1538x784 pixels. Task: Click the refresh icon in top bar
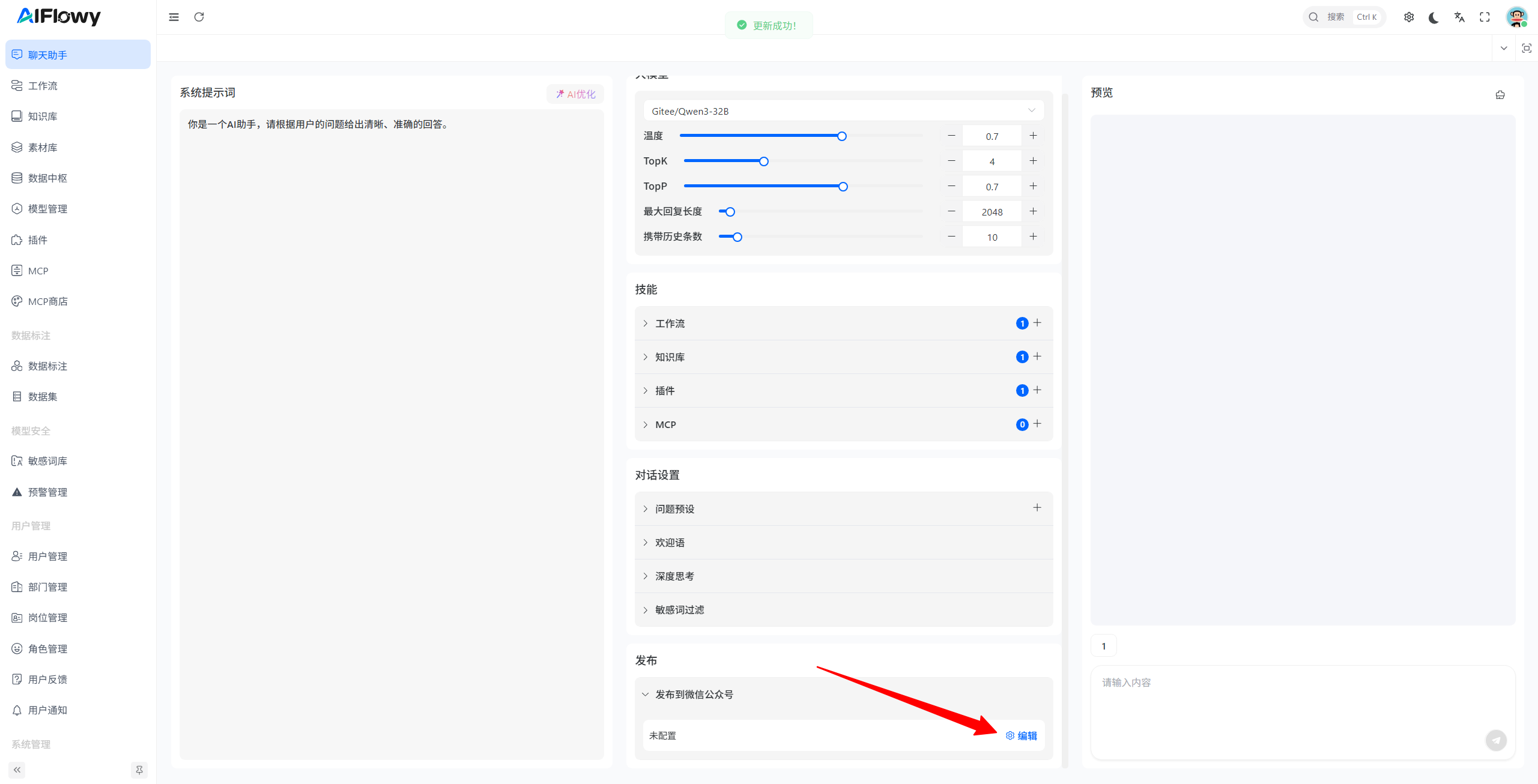click(x=199, y=17)
